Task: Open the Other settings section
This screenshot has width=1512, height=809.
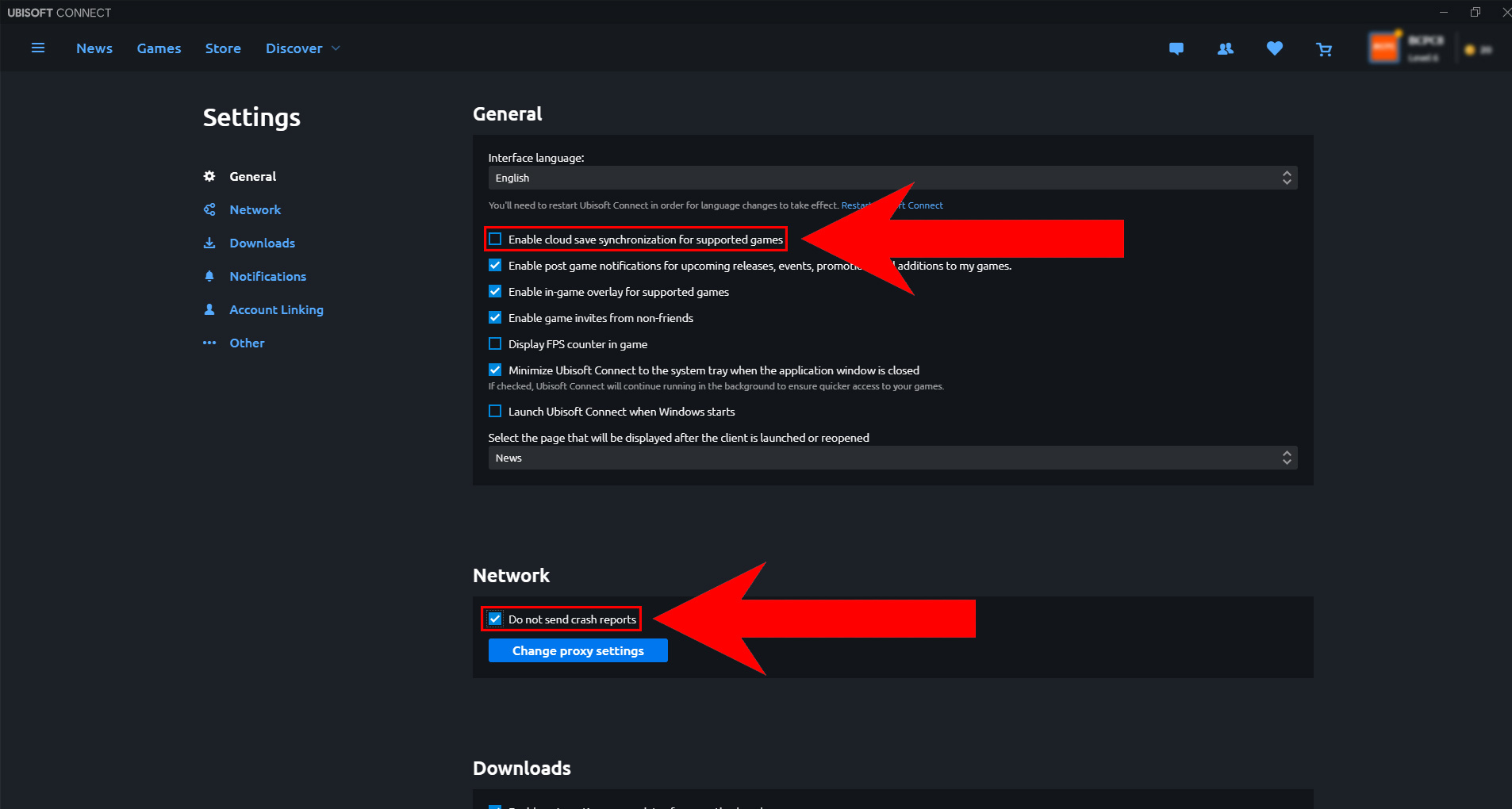Action: (x=247, y=343)
